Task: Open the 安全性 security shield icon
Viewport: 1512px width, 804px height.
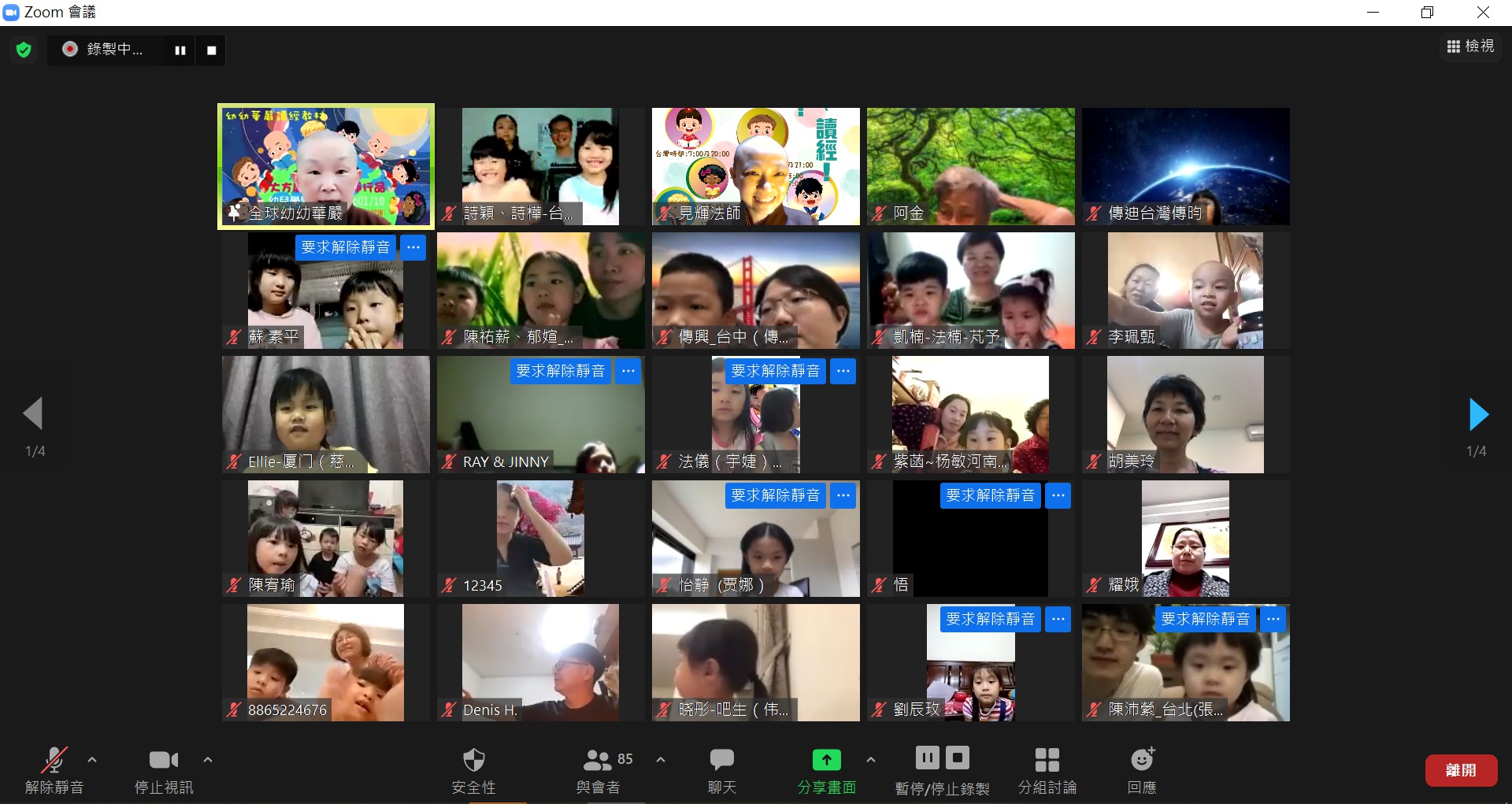Action: (x=473, y=761)
